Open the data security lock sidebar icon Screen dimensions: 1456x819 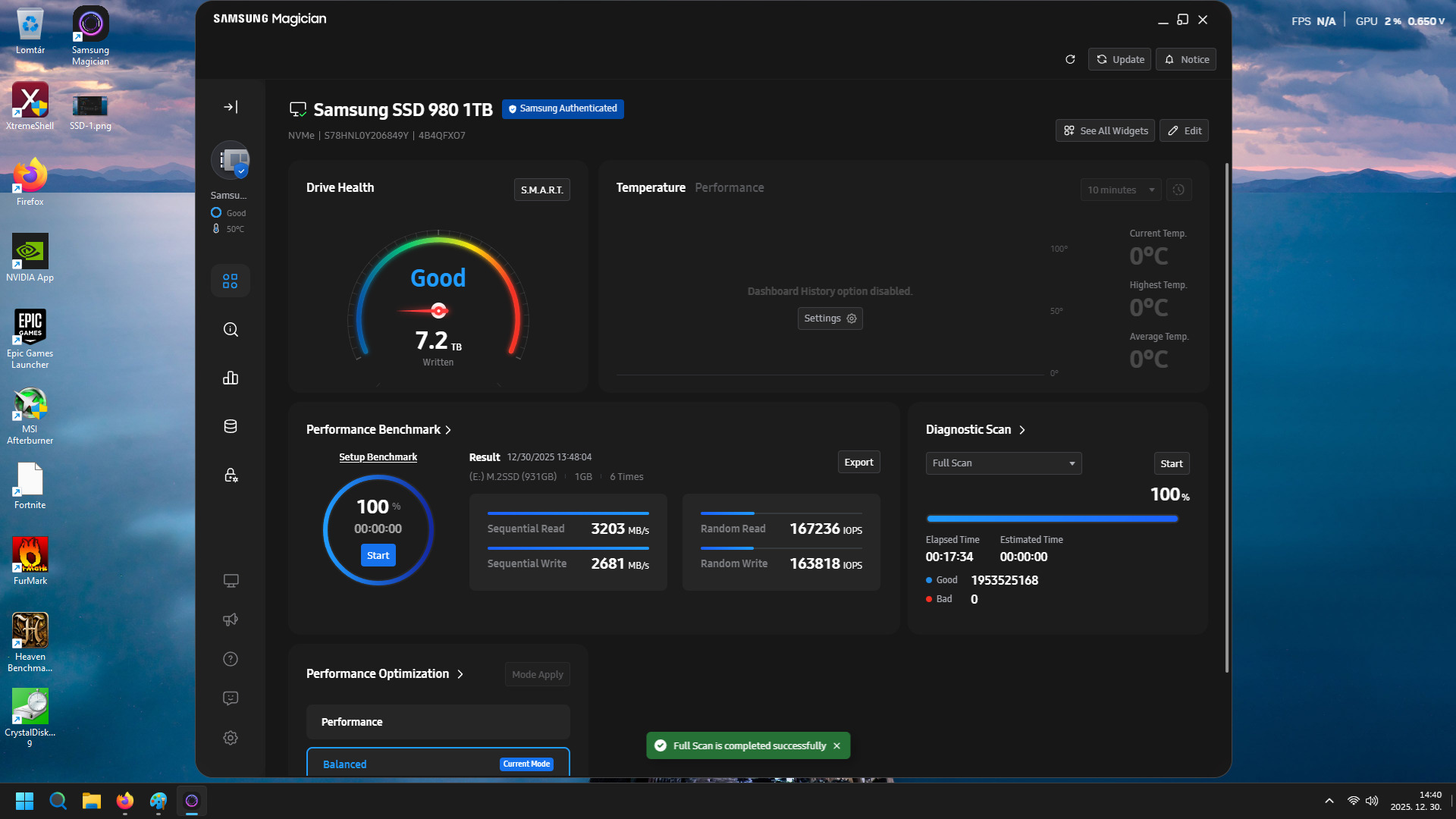(231, 475)
